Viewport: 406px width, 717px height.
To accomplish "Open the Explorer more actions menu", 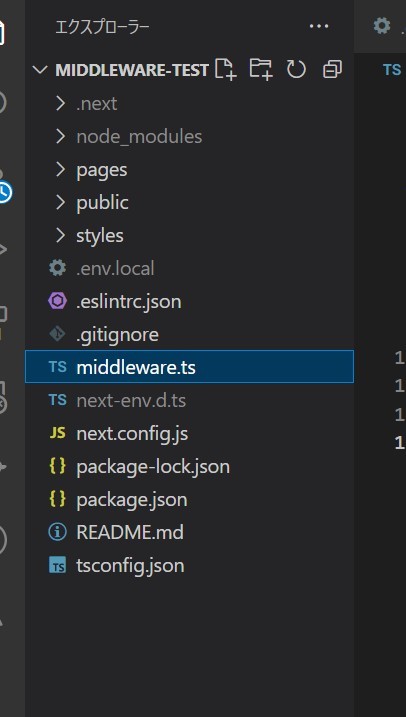I will coord(319,27).
